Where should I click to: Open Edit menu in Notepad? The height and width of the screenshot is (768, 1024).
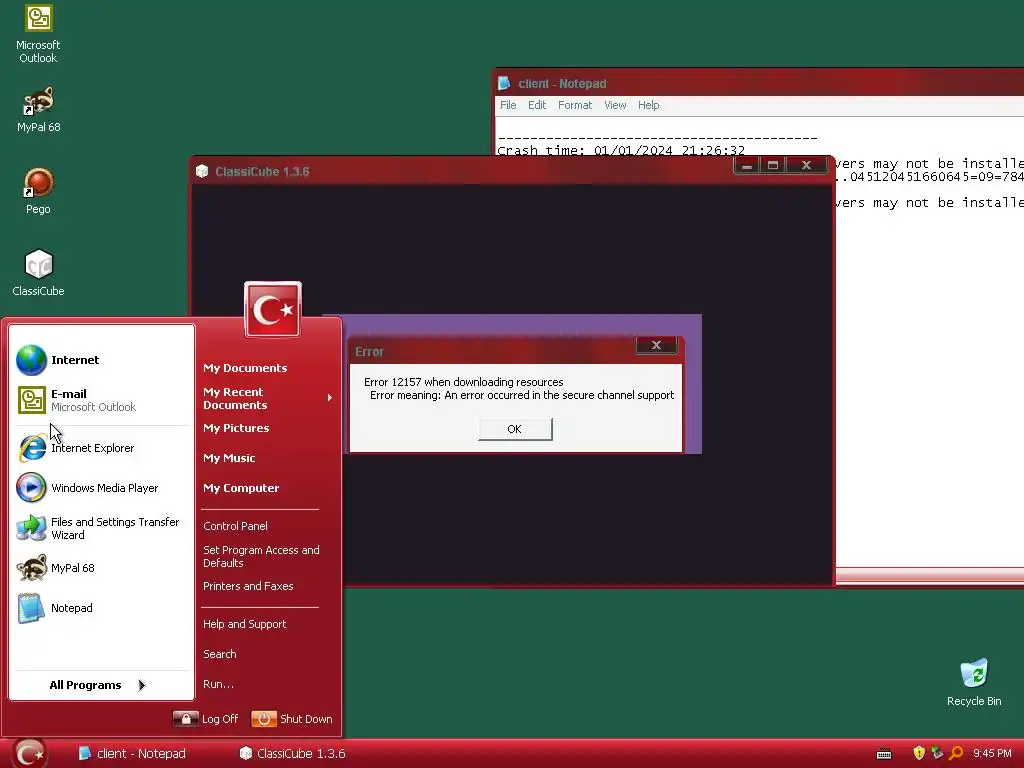pyautogui.click(x=537, y=105)
